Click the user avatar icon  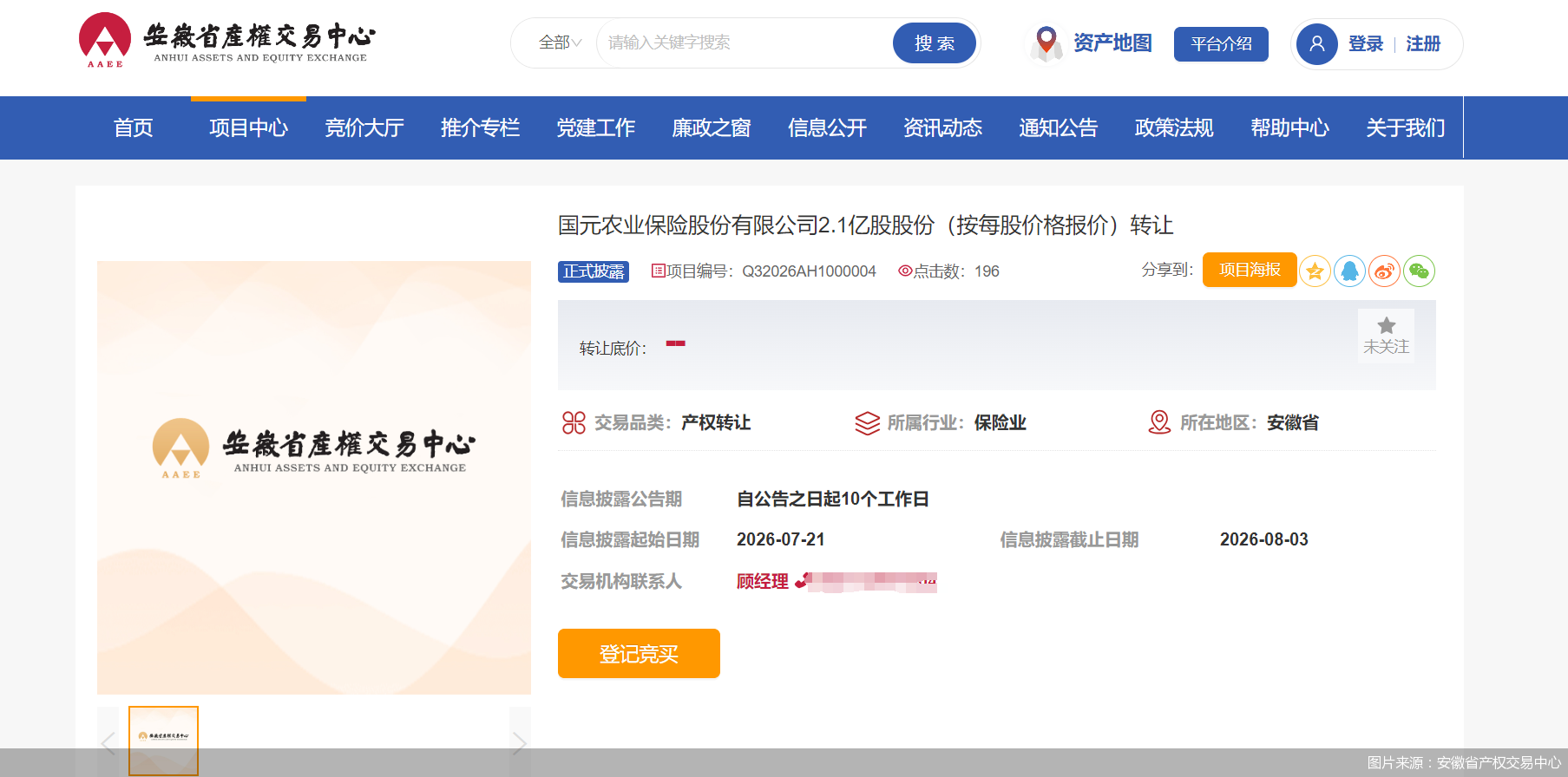pyautogui.click(x=1316, y=43)
